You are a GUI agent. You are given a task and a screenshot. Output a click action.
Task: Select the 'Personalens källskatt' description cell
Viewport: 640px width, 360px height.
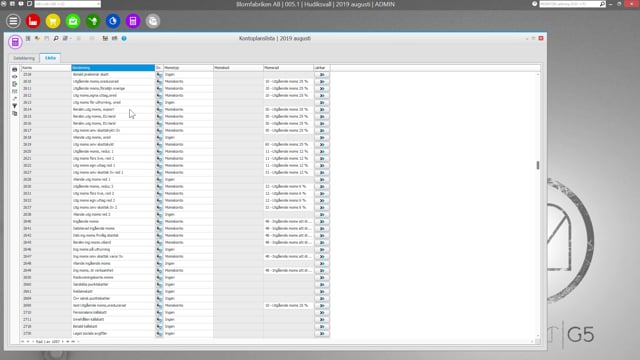(x=113, y=313)
